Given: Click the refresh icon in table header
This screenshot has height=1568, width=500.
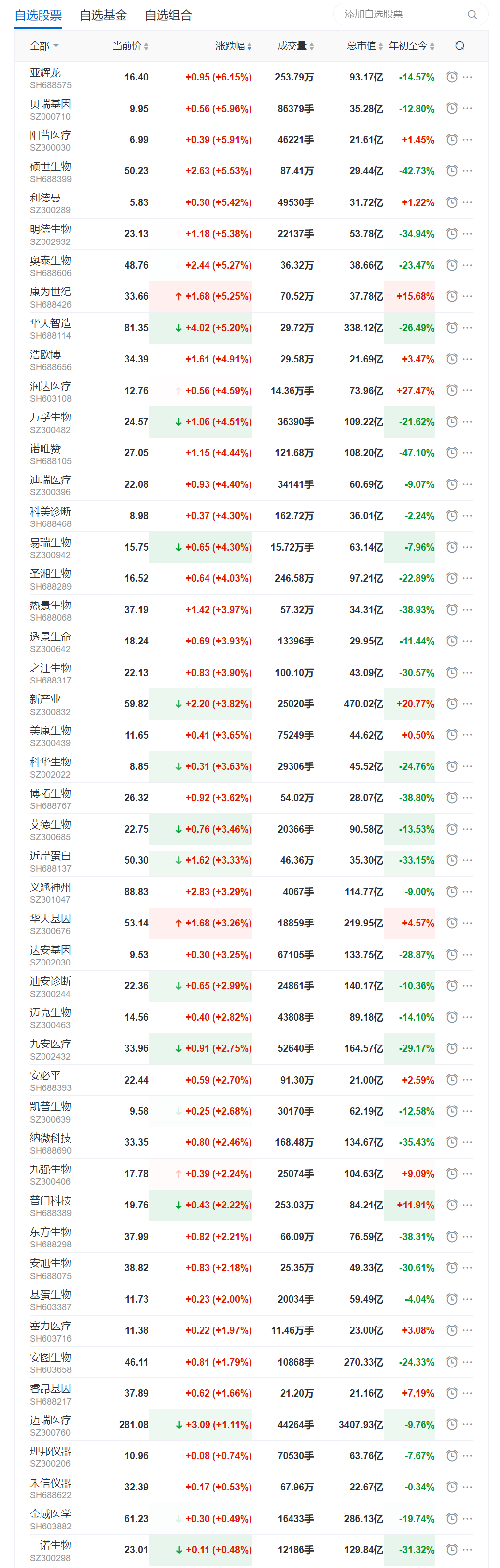Looking at the screenshot, I should 459,46.
